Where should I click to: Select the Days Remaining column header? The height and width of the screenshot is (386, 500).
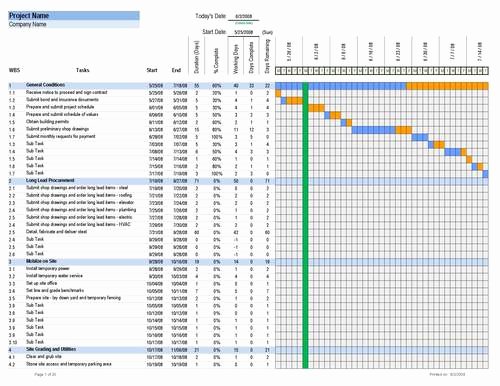point(267,56)
